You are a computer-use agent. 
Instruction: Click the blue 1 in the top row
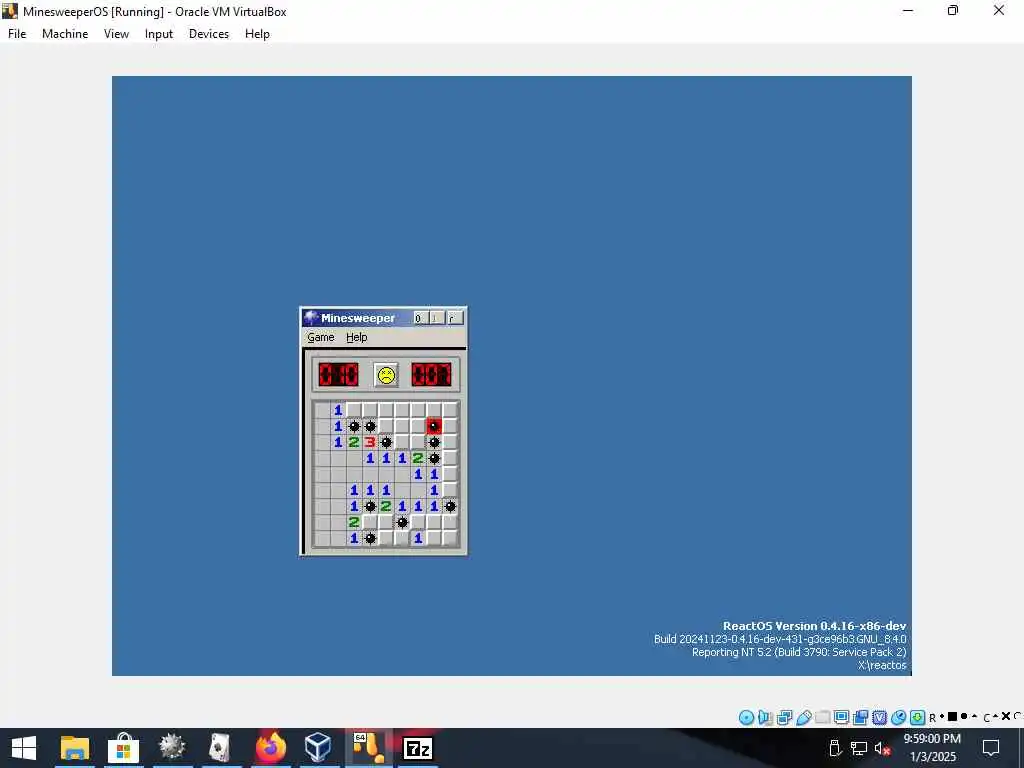click(338, 410)
